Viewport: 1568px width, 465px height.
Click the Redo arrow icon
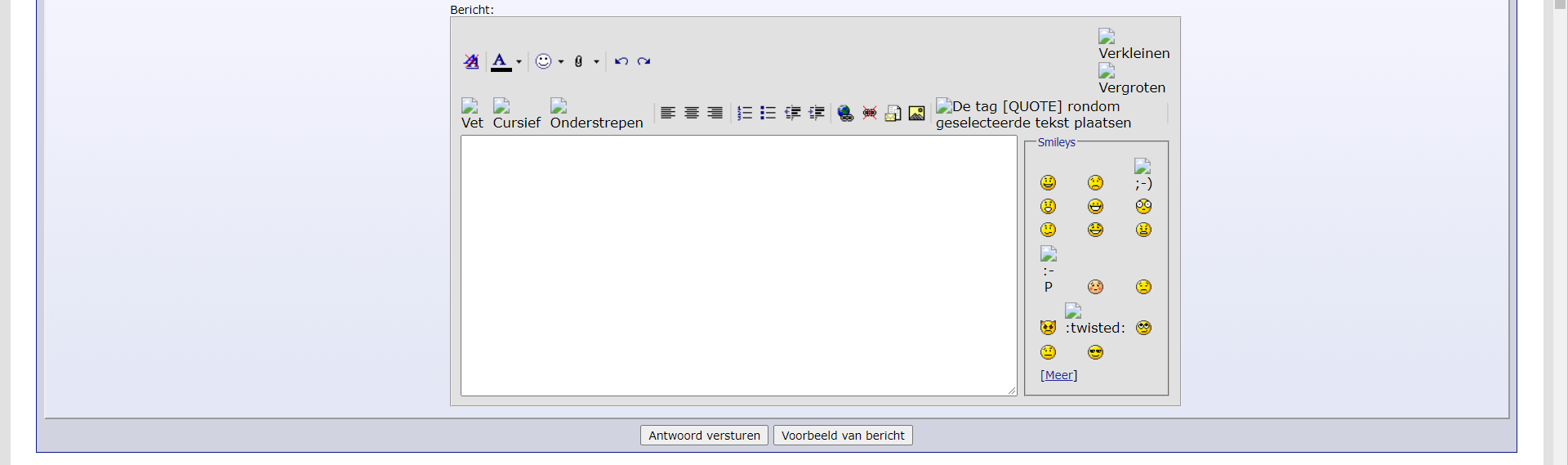pyautogui.click(x=644, y=61)
